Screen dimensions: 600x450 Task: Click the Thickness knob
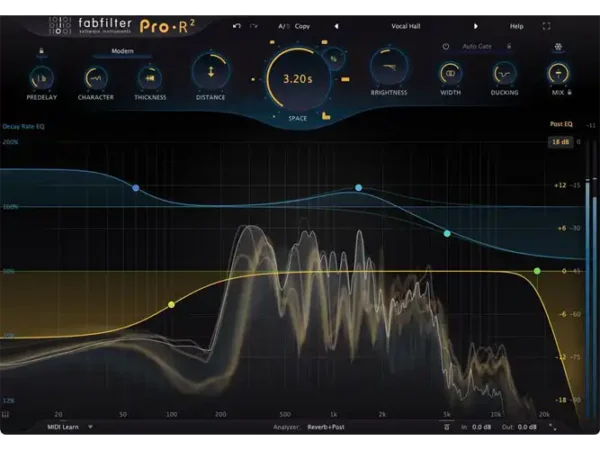pyautogui.click(x=150, y=78)
